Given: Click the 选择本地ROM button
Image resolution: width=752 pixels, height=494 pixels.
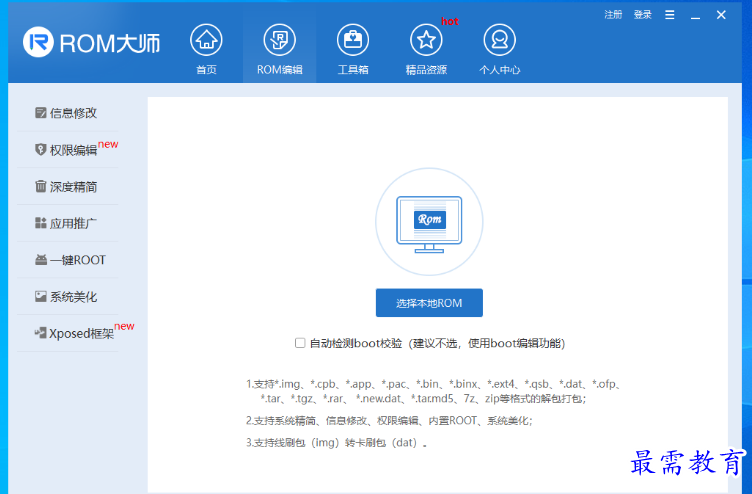Looking at the screenshot, I should (x=429, y=303).
